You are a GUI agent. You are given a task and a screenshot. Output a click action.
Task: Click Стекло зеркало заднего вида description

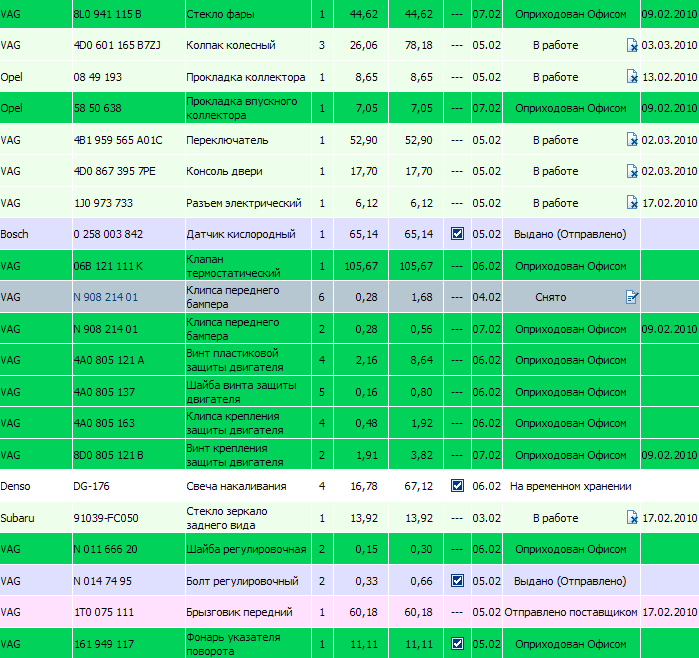click(227, 518)
